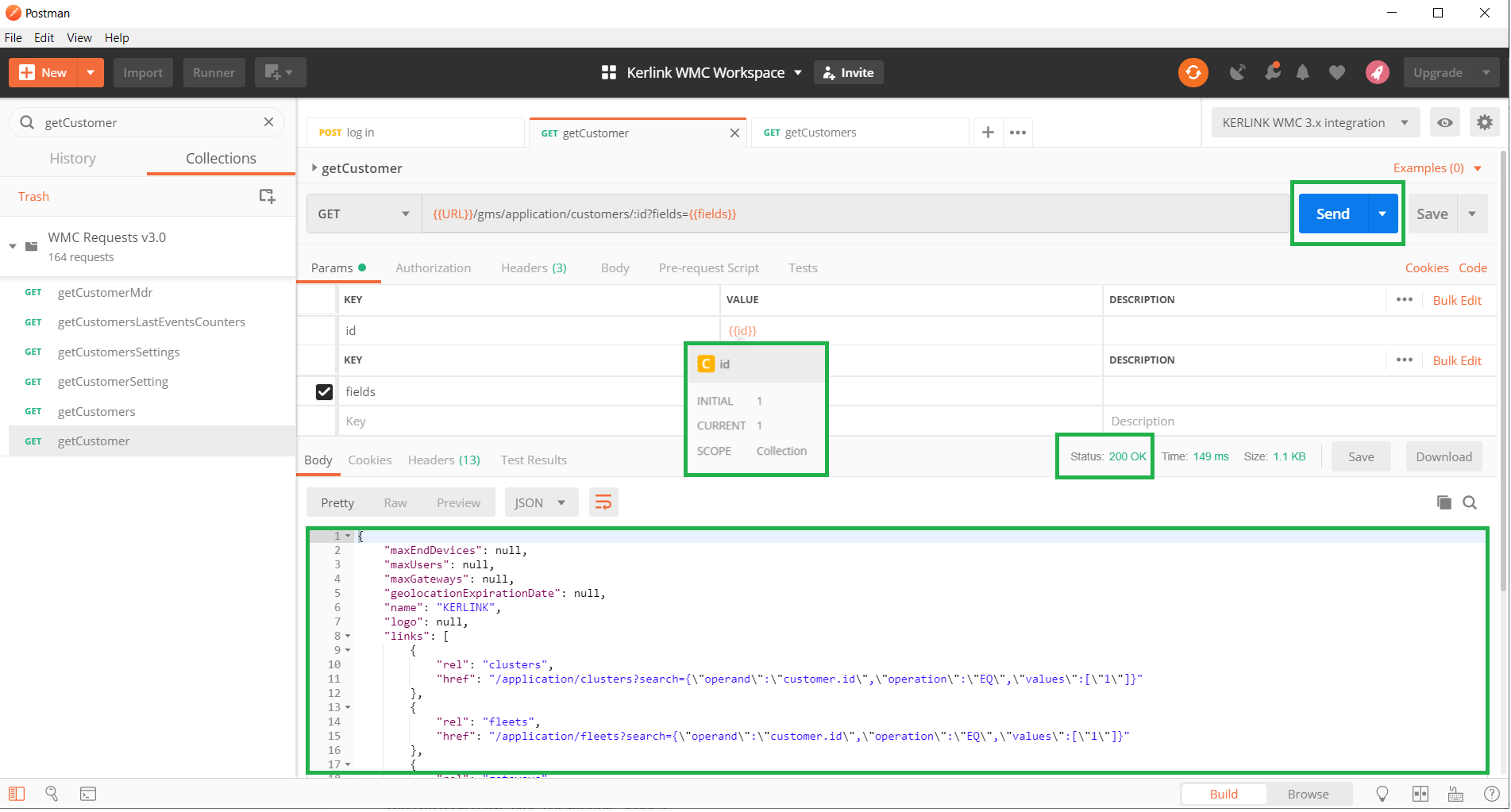1511x812 pixels.
Task: Search within the response body
Action: click(x=1470, y=502)
